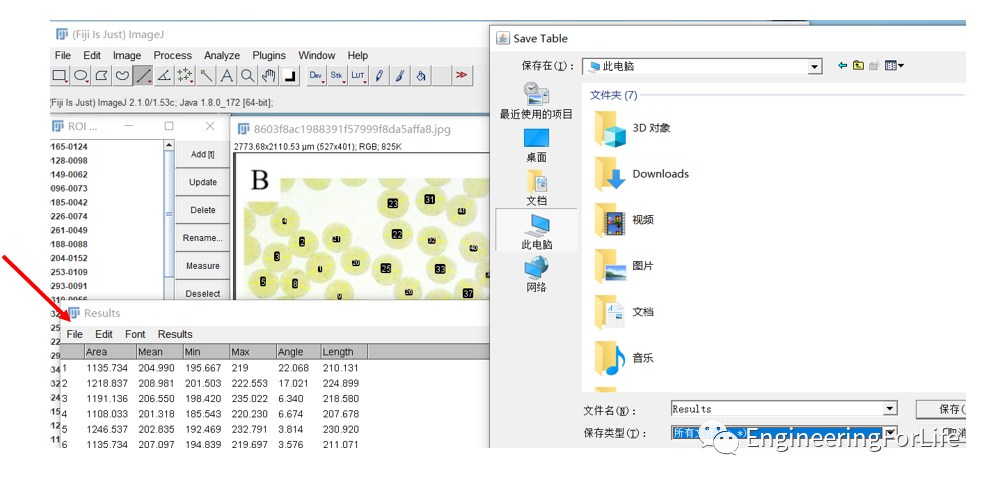Select the Paintbrush tool
The image size is (992, 484).
(400, 76)
